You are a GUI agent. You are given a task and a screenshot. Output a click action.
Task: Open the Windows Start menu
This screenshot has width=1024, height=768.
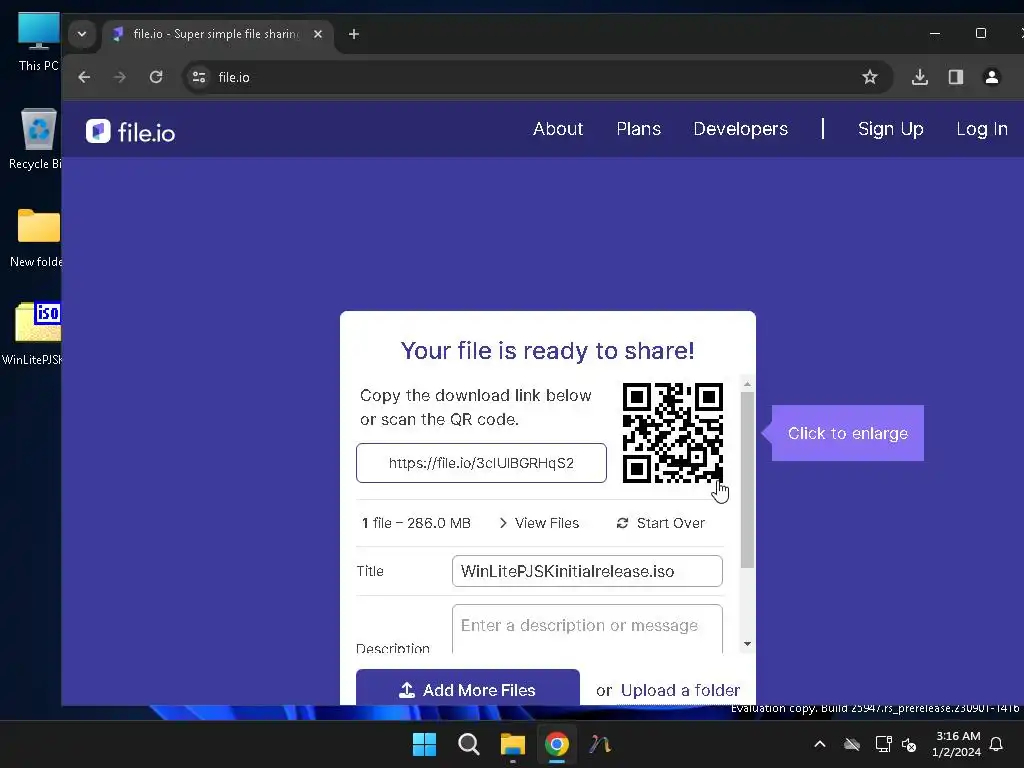(x=424, y=744)
